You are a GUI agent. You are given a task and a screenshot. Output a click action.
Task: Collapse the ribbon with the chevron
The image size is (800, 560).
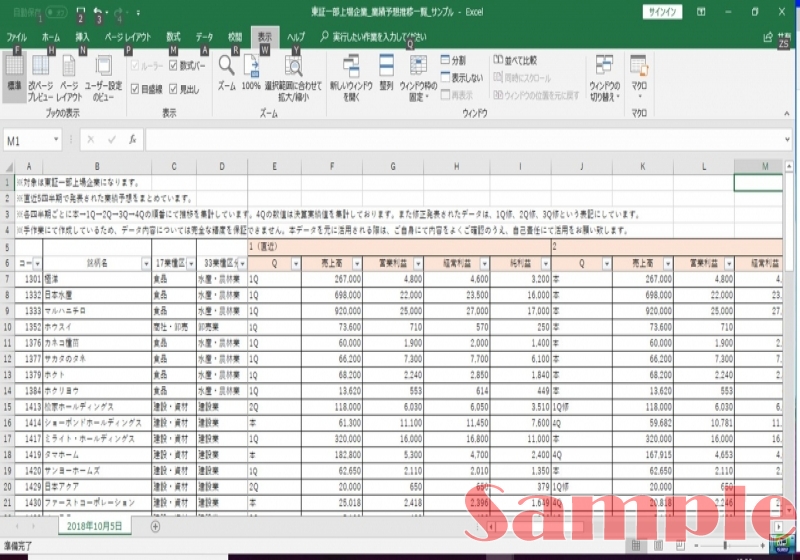[786, 113]
